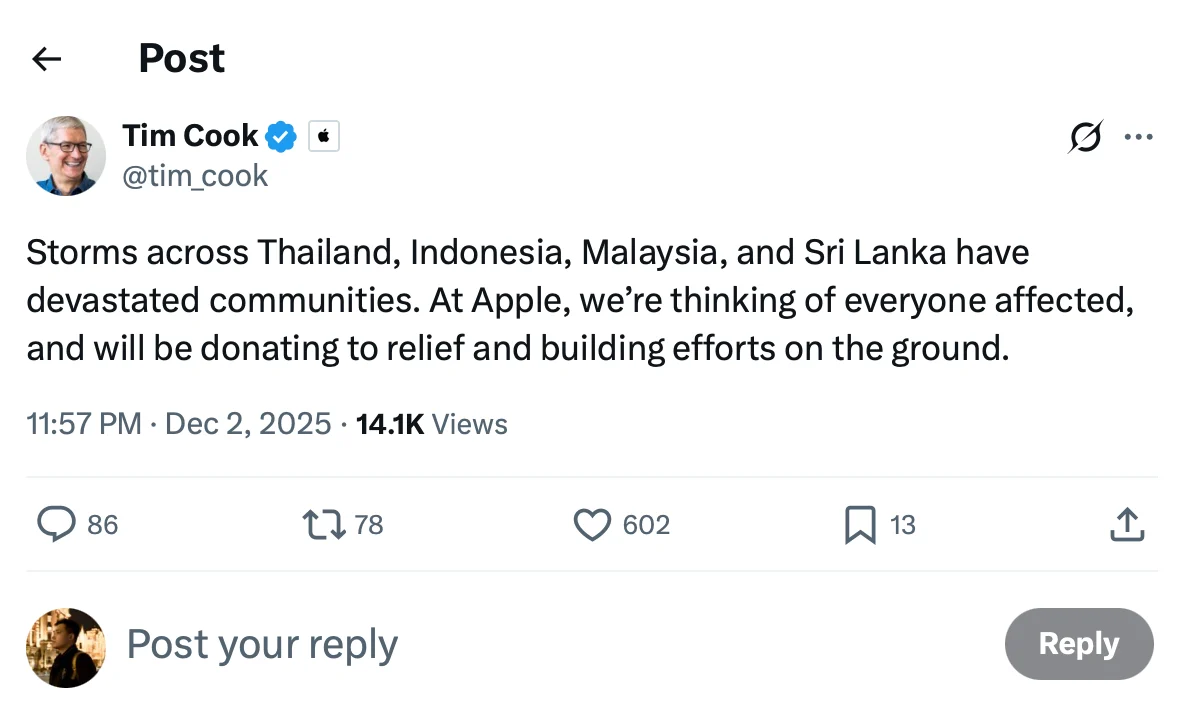Click the "Post" header title
This screenshot has height=726, width=1188.
point(181,58)
